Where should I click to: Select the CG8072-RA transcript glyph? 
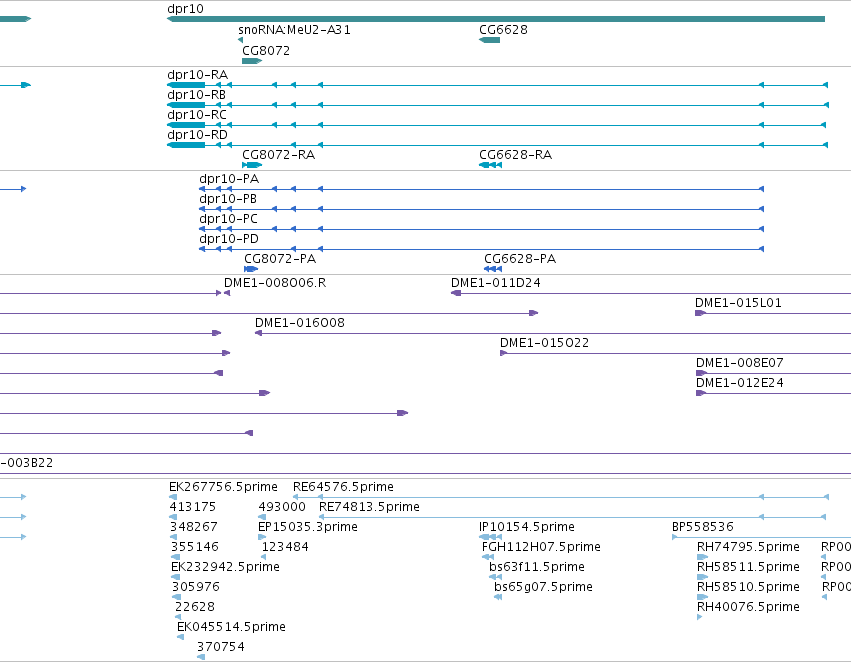pos(252,165)
